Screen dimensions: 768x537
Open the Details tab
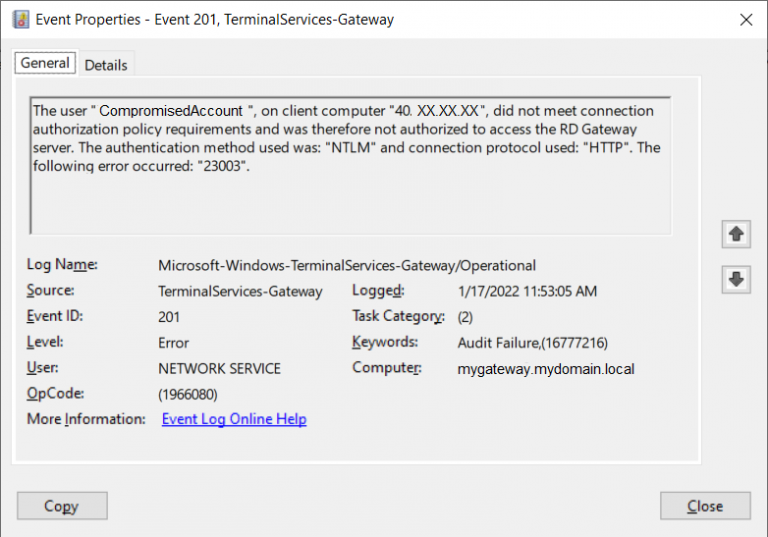click(x=106, y=65)
